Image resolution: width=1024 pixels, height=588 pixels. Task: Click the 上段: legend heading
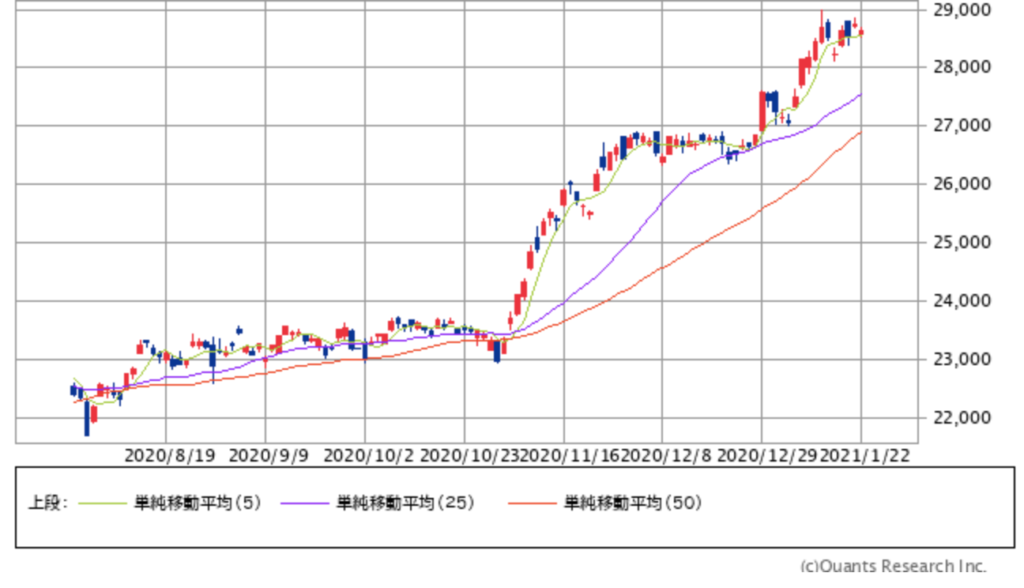[x=48, y=503]
